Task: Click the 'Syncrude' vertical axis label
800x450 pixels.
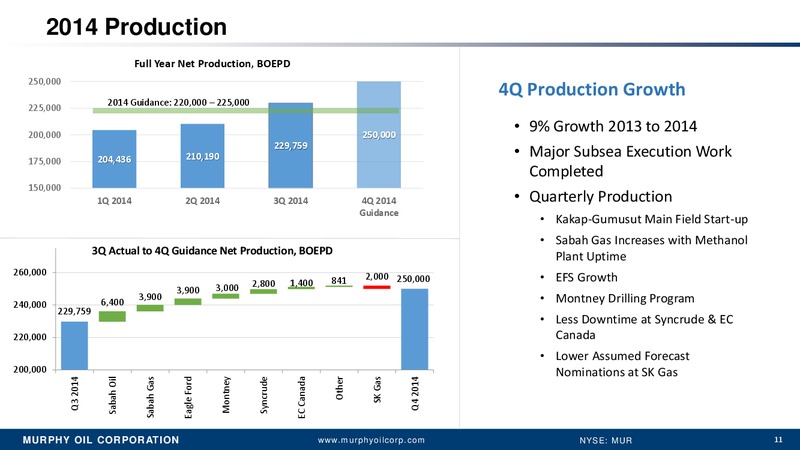Action: (264, 395)
